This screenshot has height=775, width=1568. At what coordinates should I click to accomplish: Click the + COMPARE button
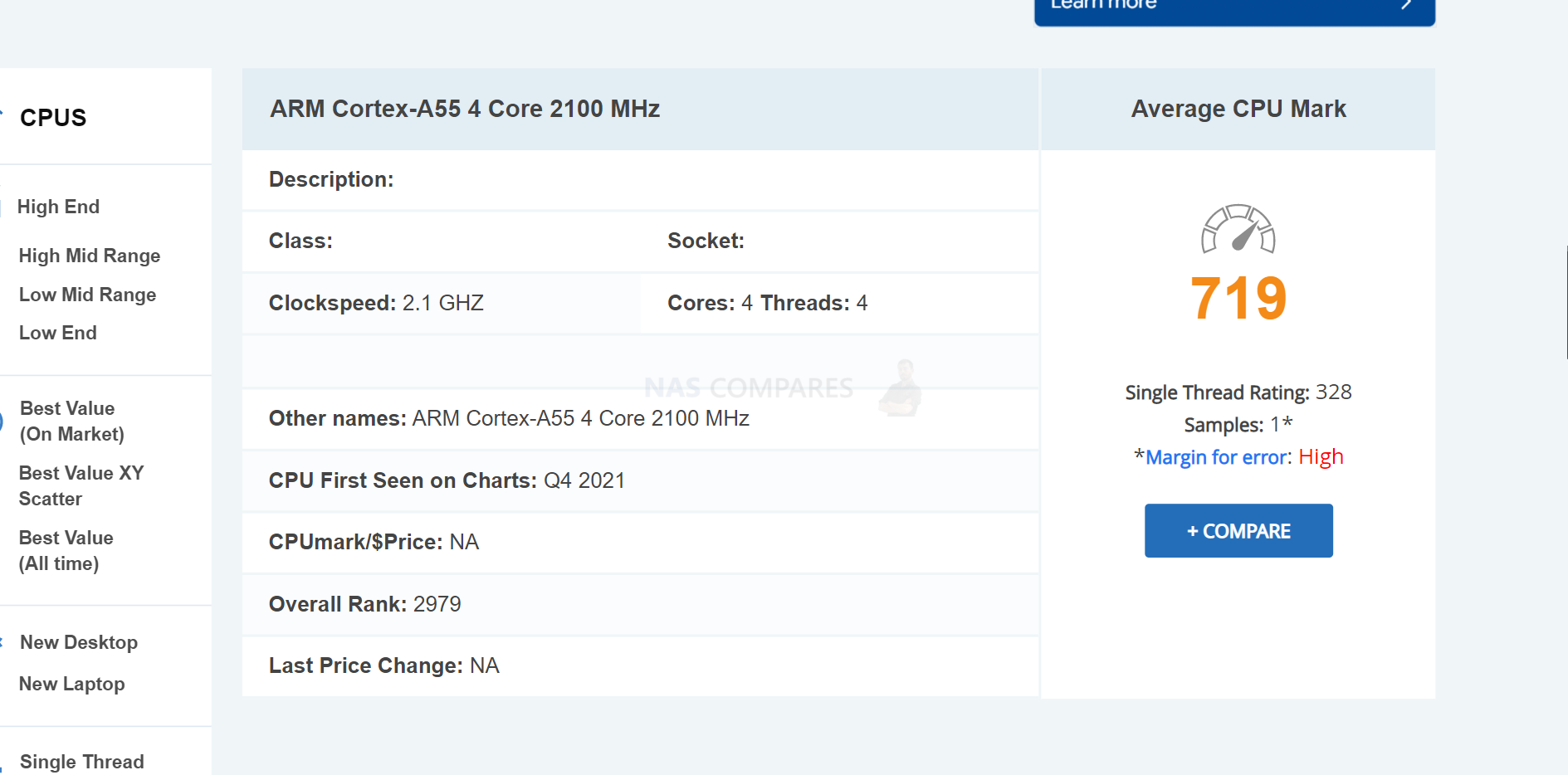click(x=1238, y=530)
